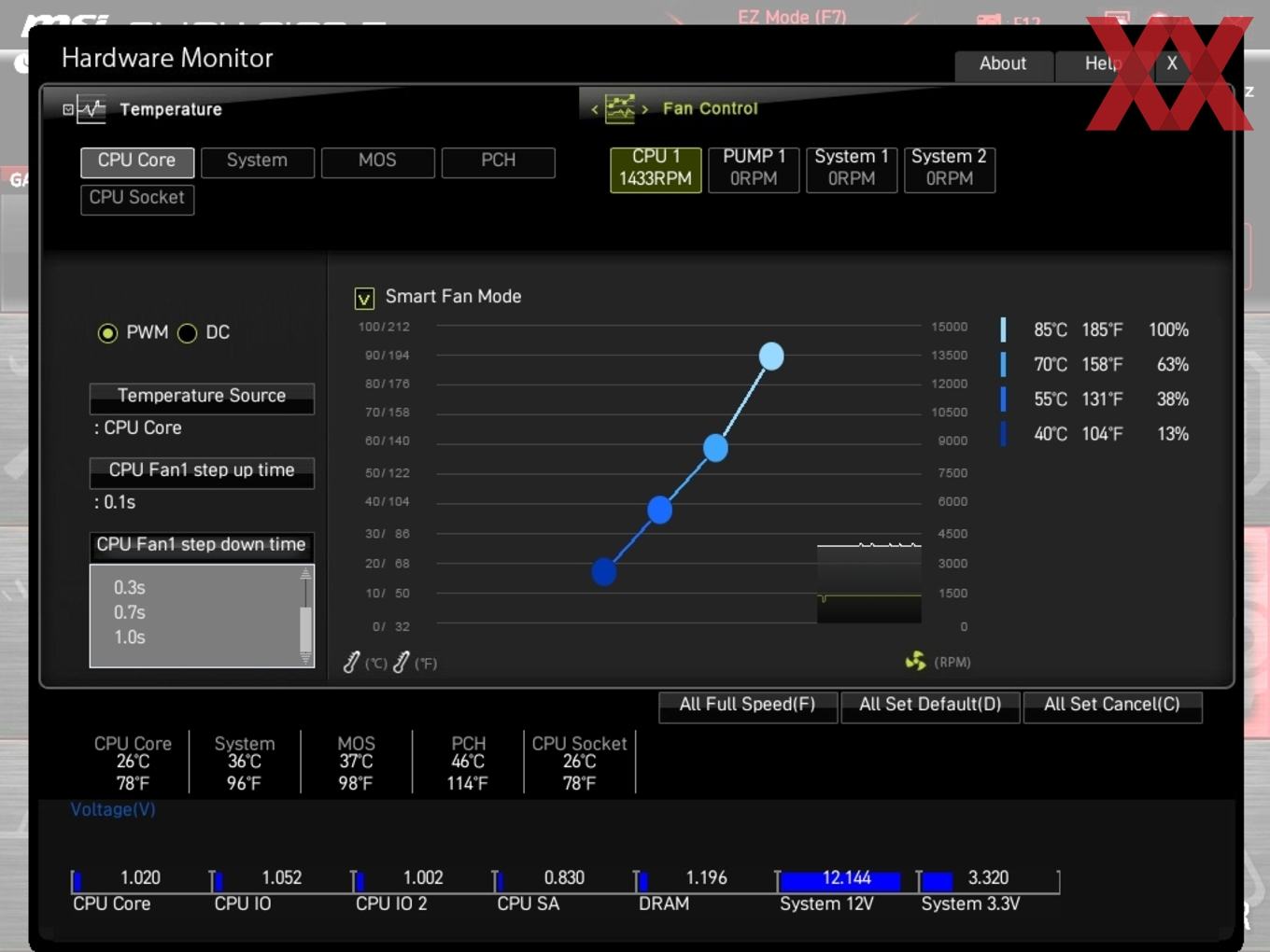Choose 1.0s step down time
Screen dimensions: 1270x952
pos(130,637)
